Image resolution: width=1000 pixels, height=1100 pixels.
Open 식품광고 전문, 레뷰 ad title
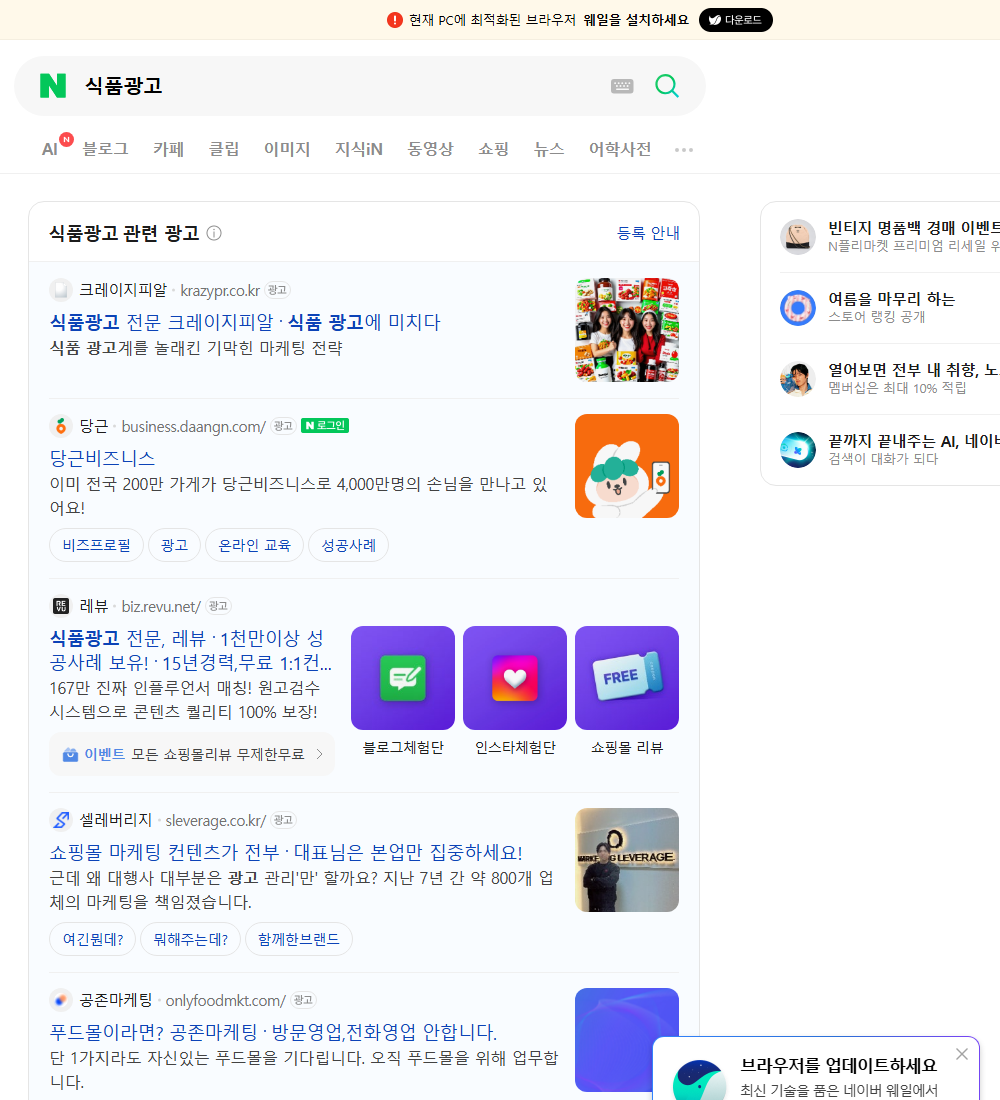(190, 650)
